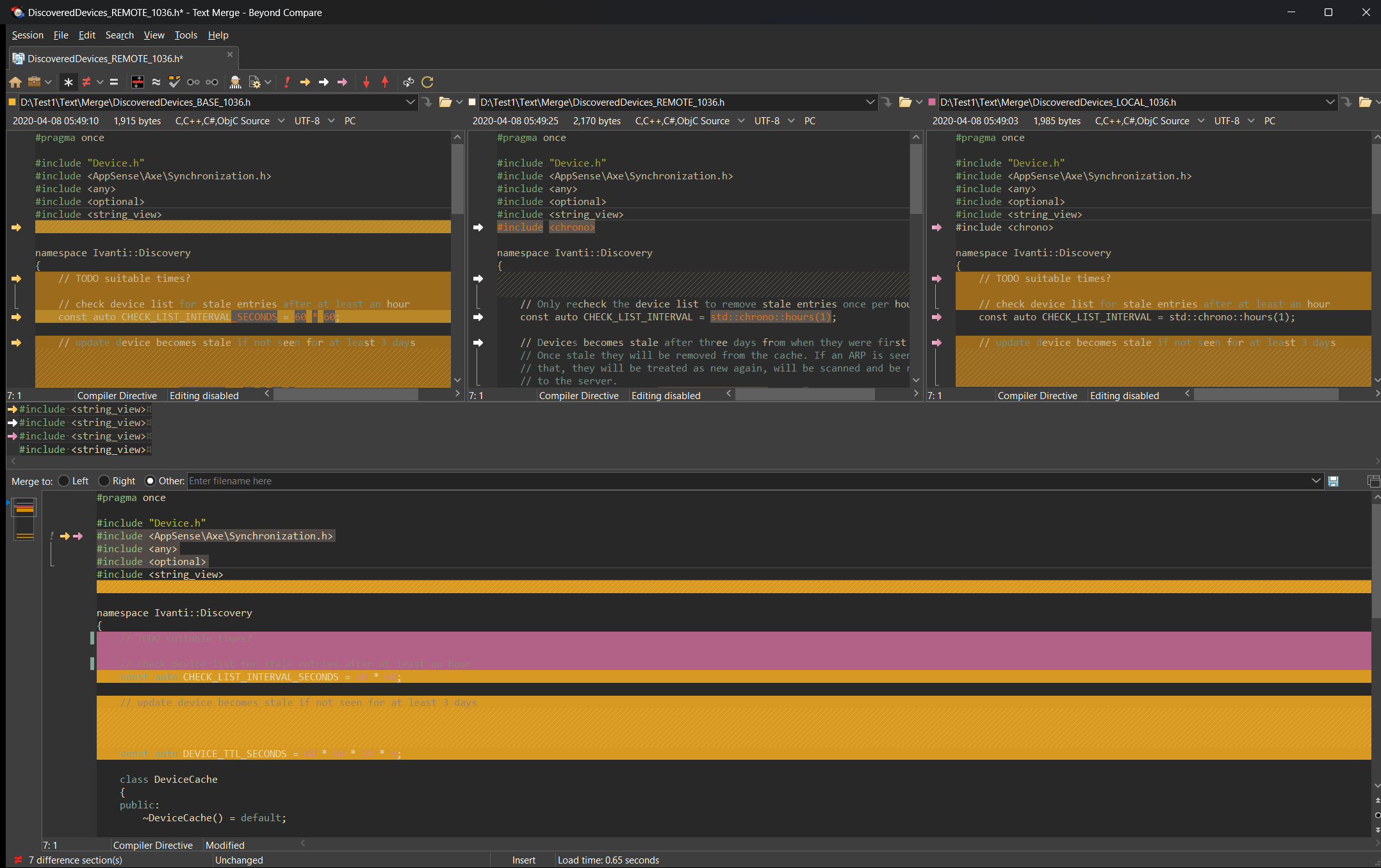Viewport: 1381px width, 868px height.
Task: Toggle the Show Same equals filter
Action: (114, 82)
